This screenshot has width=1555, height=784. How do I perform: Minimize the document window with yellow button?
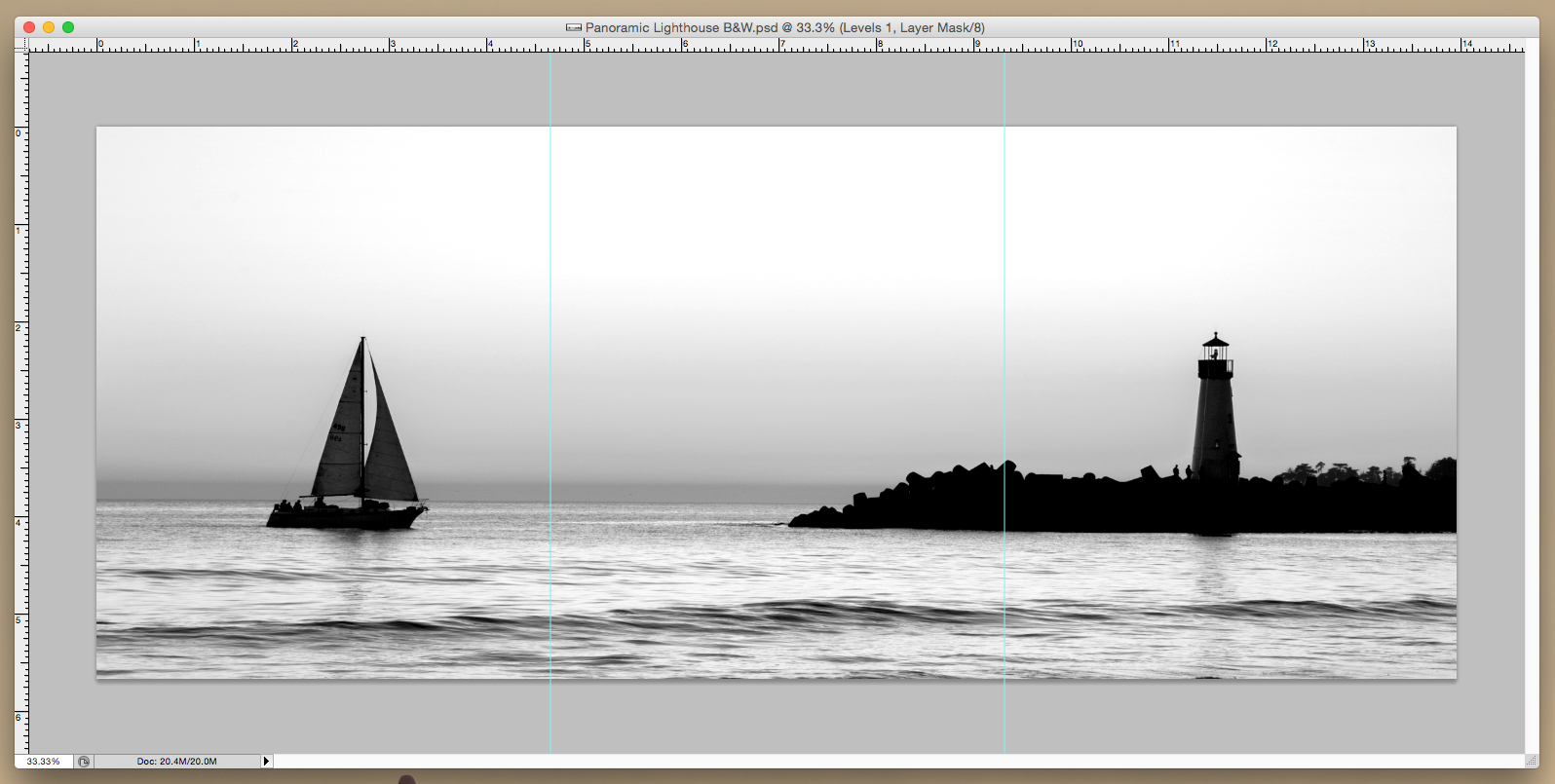49,27
